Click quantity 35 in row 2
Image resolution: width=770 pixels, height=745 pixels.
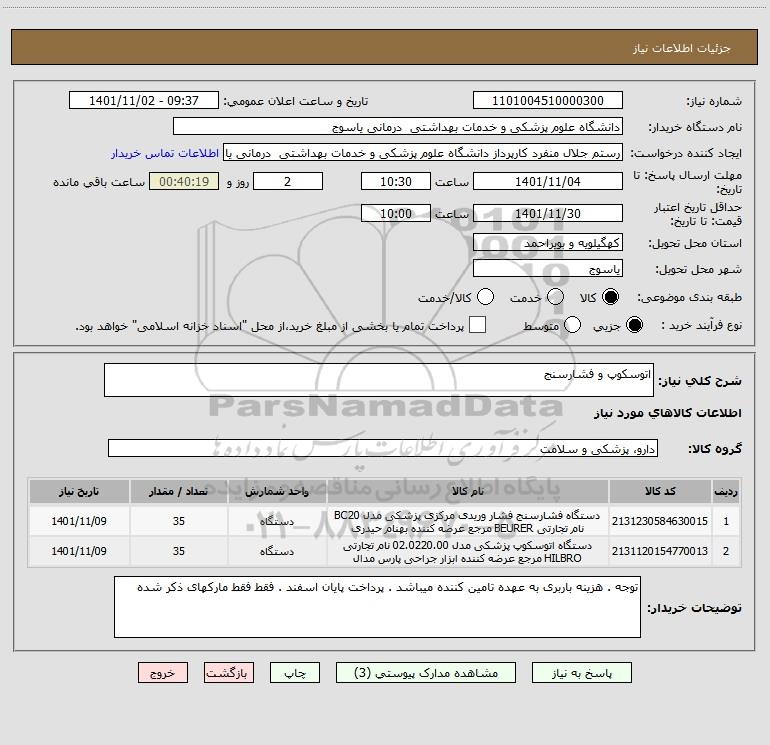click(179, 551)
